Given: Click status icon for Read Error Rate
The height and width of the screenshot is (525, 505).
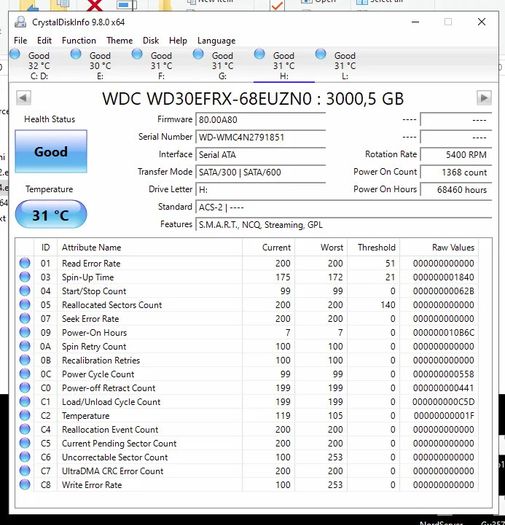Looking at the screenshot, I should point(25,263).
